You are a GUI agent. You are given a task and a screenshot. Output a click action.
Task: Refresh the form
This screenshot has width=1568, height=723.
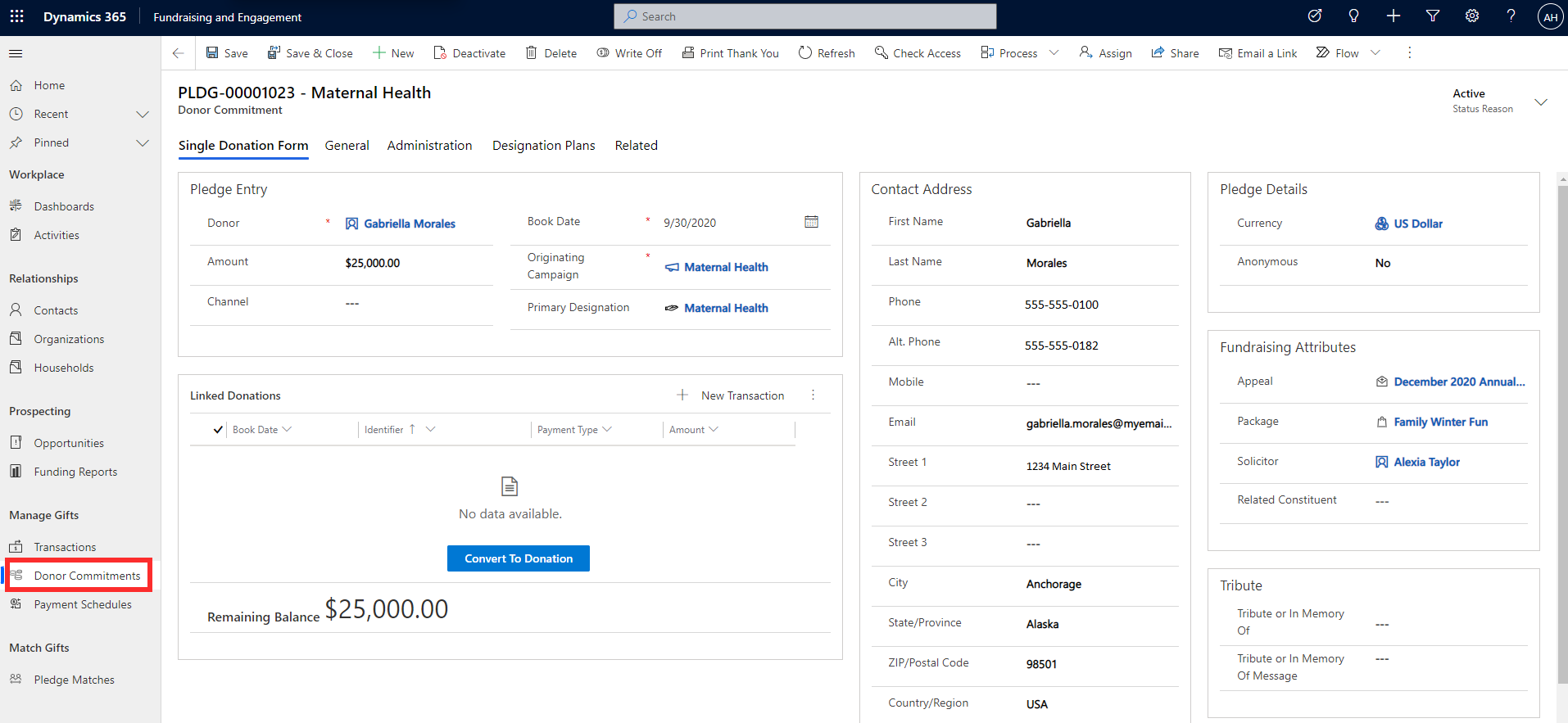pos(827,53)
